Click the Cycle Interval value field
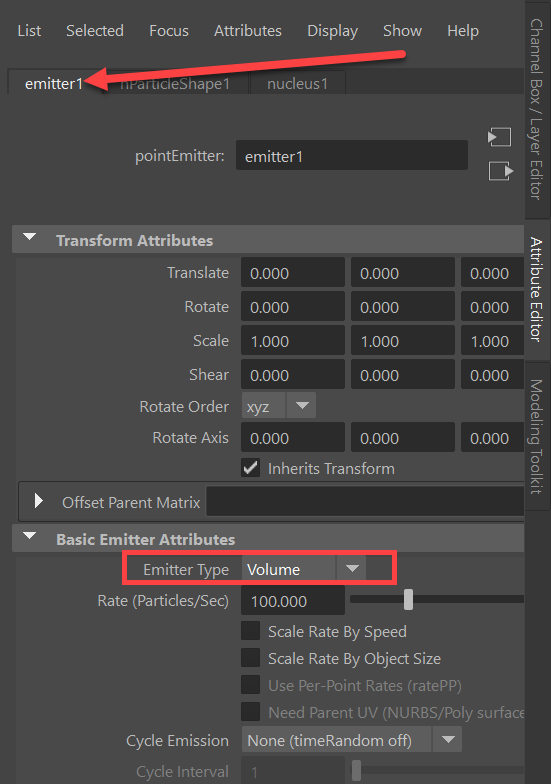Image resolution: width=551 pixels, height=784 pixels. [x=293, y=771]
